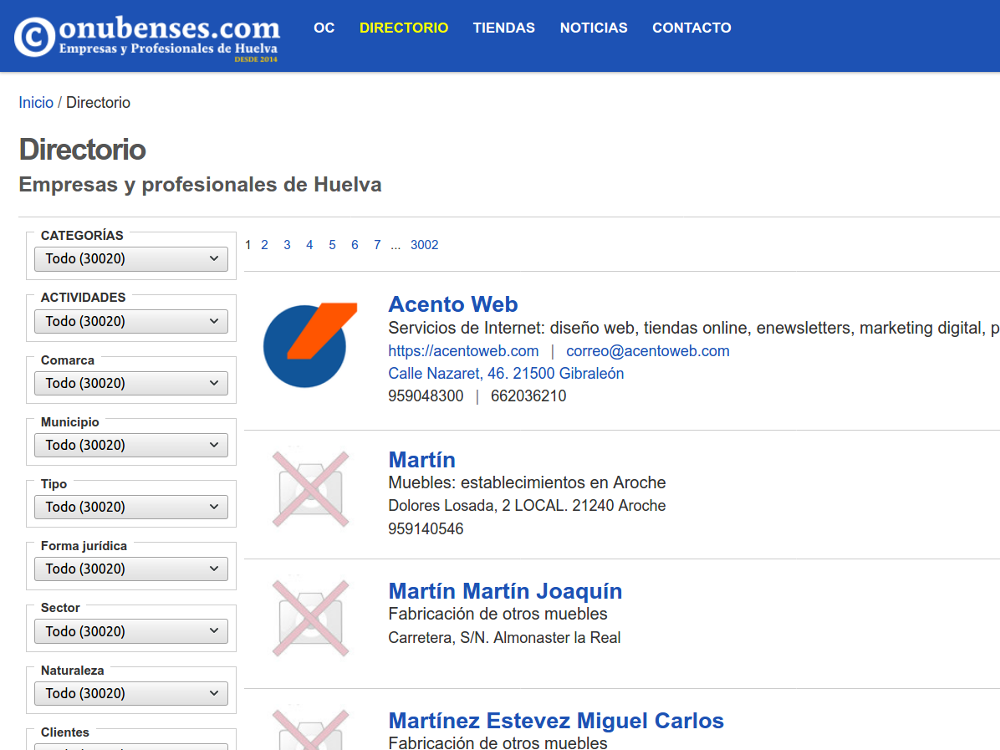
Task: Expand the Tipo filter dropdown
Action: click(131, 507)
